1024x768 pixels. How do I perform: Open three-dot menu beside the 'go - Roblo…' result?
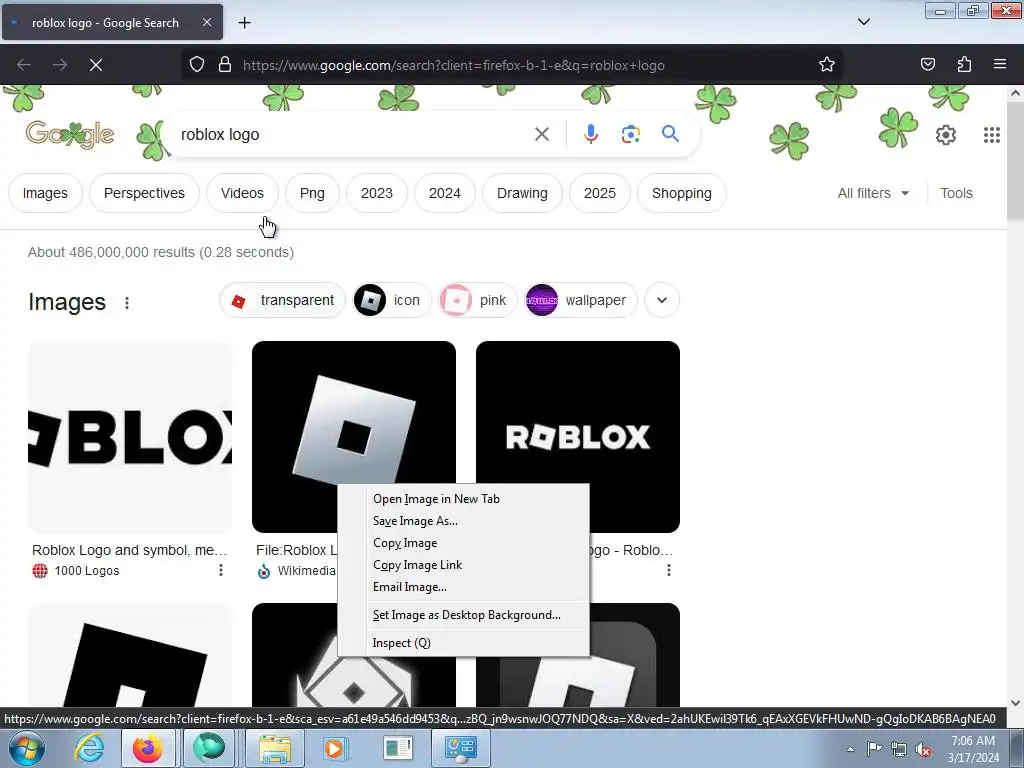point(669,570)
